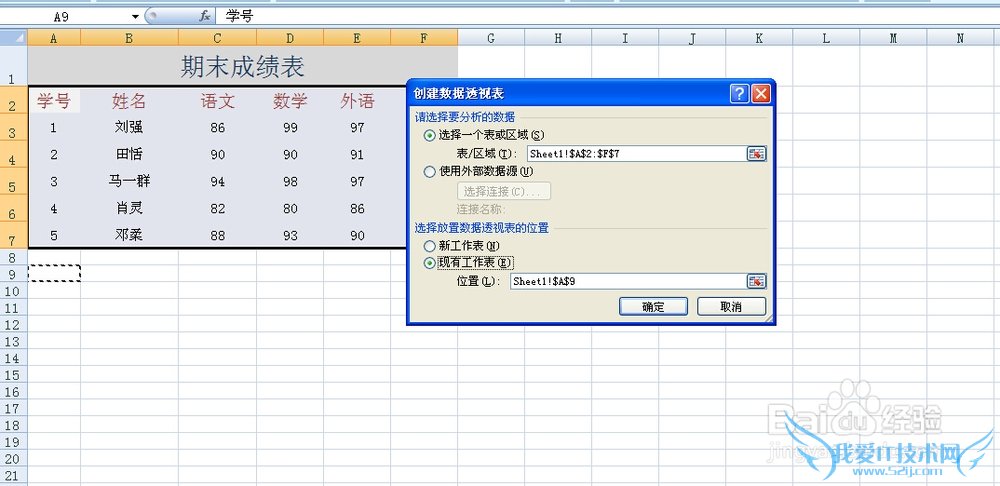Viewport: 1000px width, 486px height.
Task: Click the 表/区域 input field
Action: (636, 153)
